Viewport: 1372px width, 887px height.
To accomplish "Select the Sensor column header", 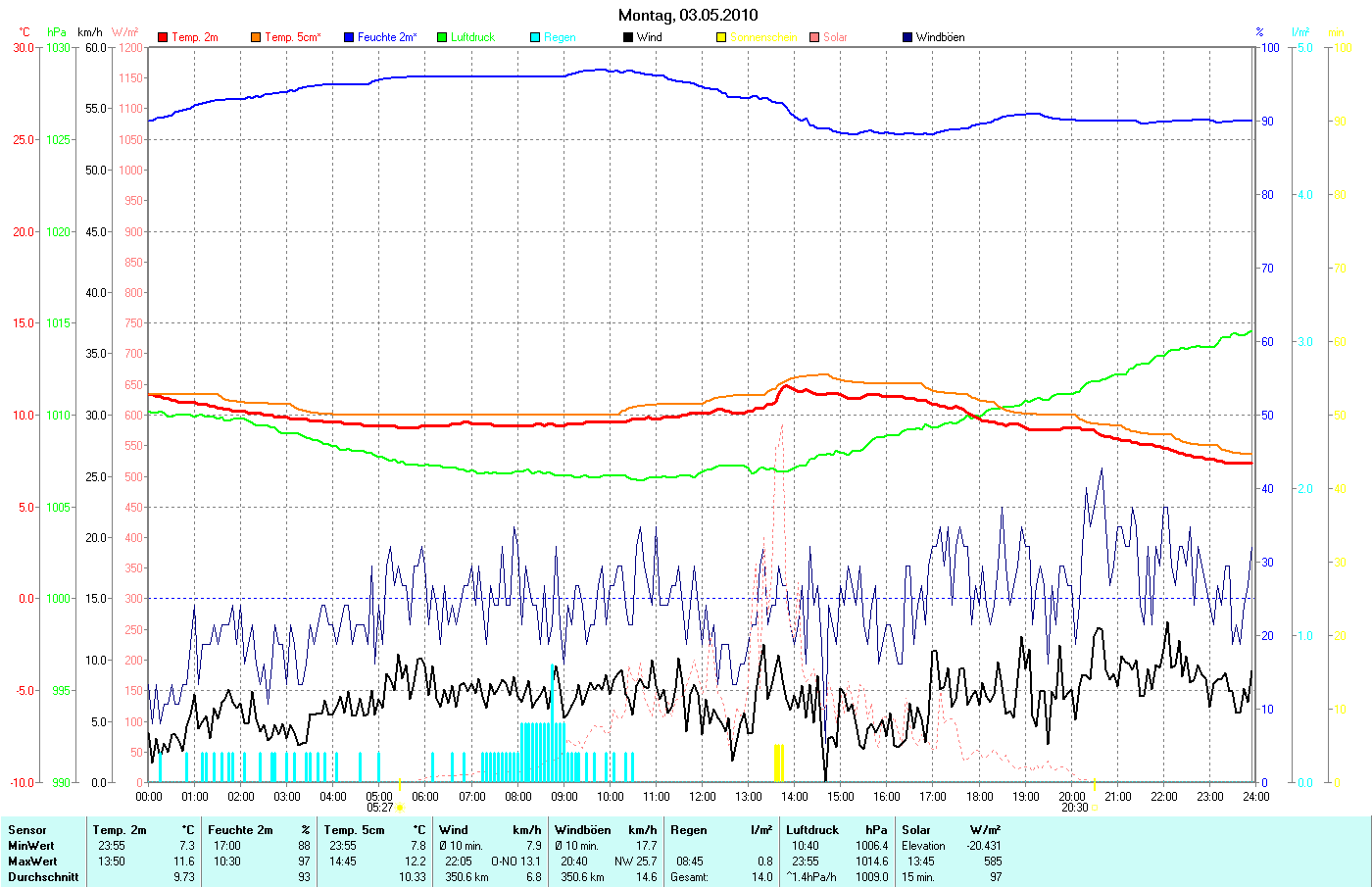I will 27,830.
